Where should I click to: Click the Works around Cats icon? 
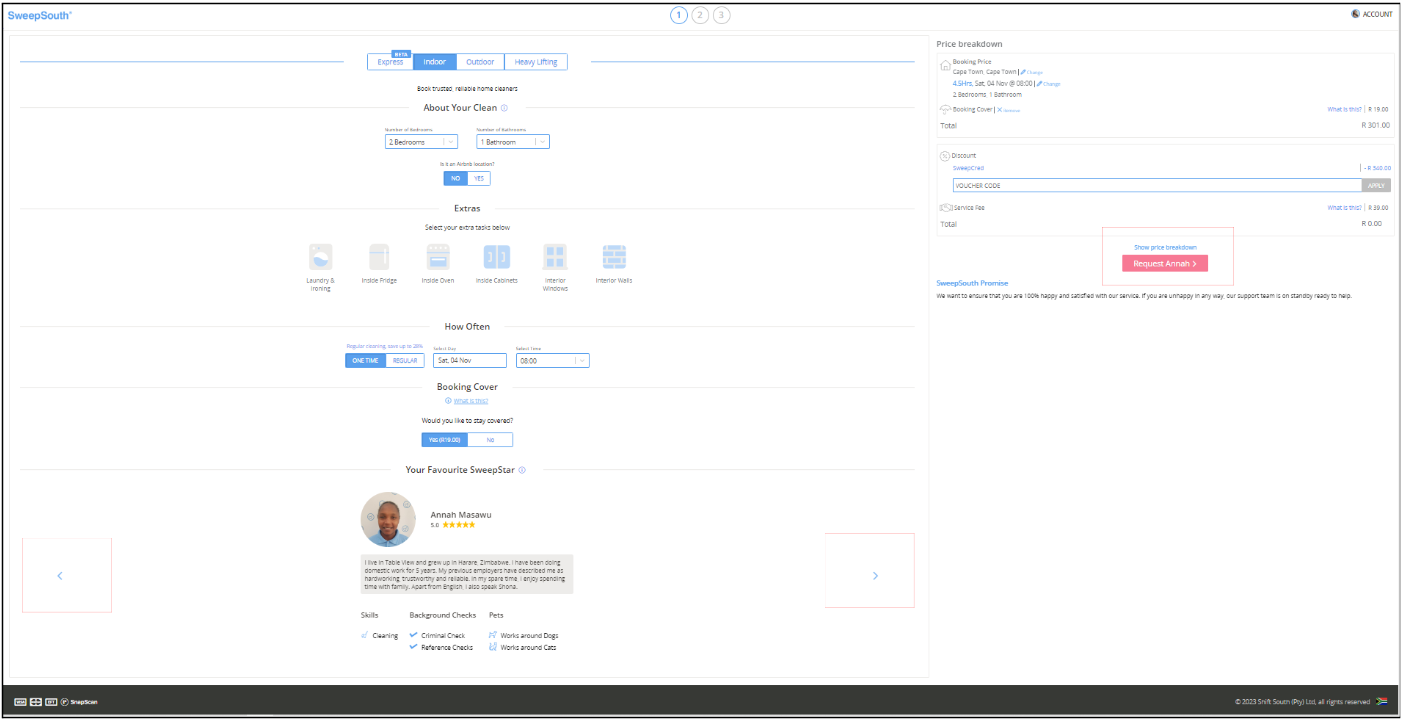[493, 647]
